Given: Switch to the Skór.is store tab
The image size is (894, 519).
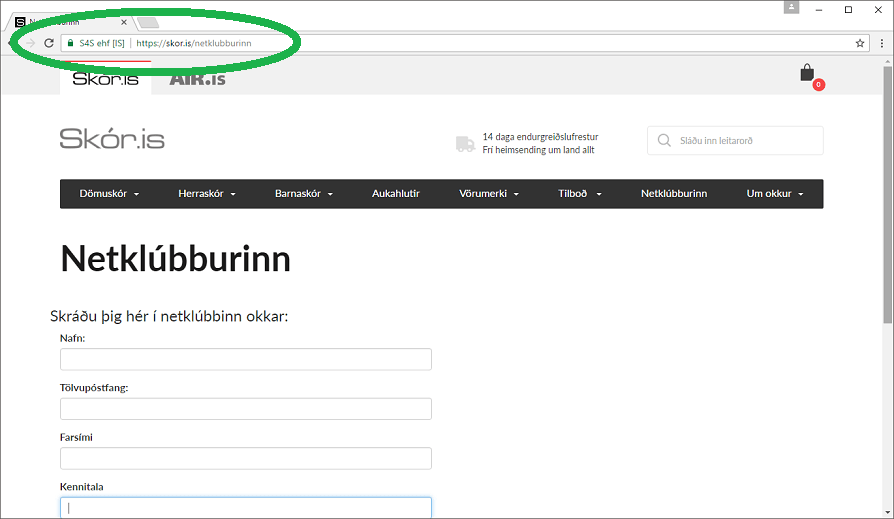Looking at the screenshot, I should (x=105, y=78).
